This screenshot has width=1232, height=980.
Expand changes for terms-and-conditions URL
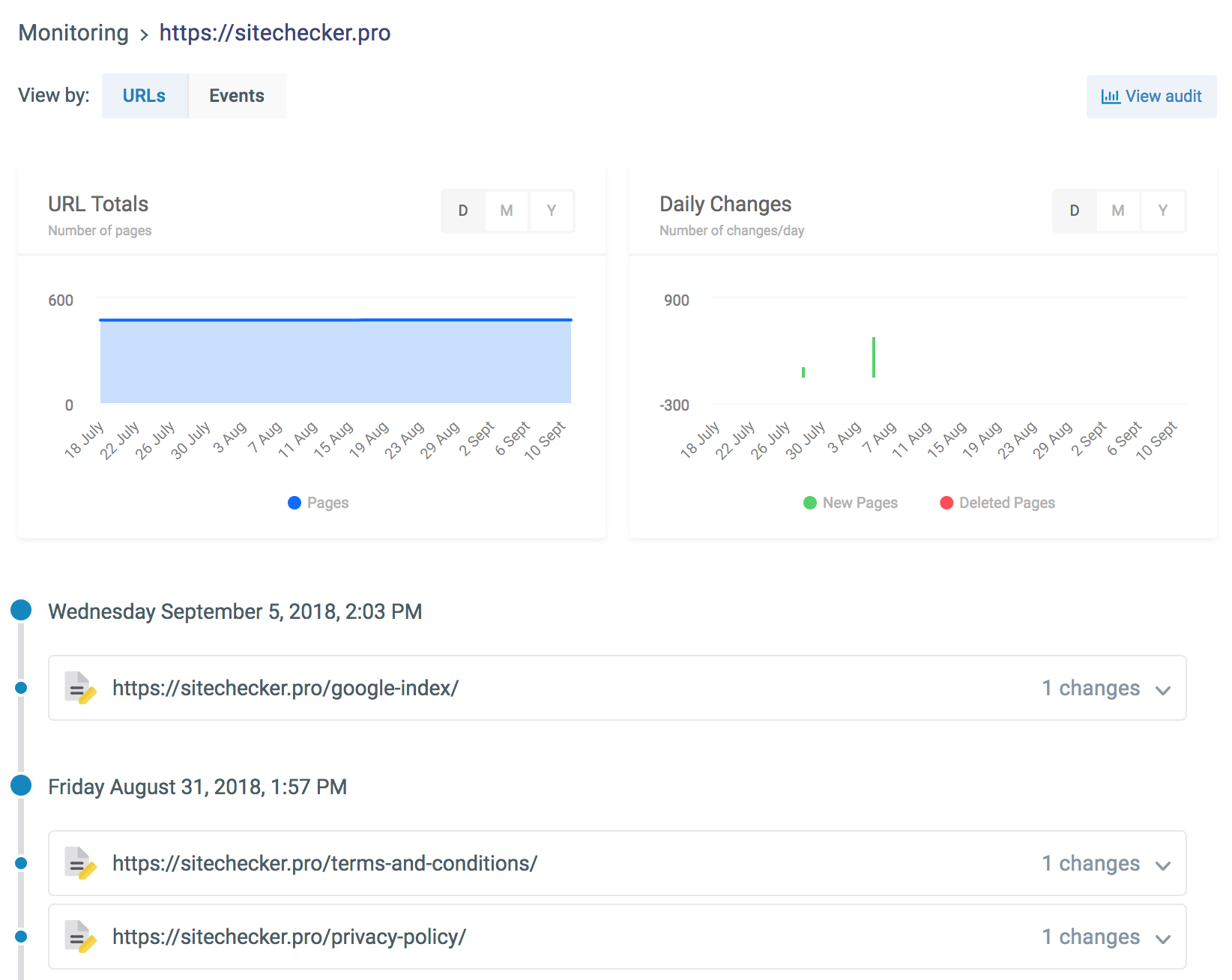[1163, 865]
